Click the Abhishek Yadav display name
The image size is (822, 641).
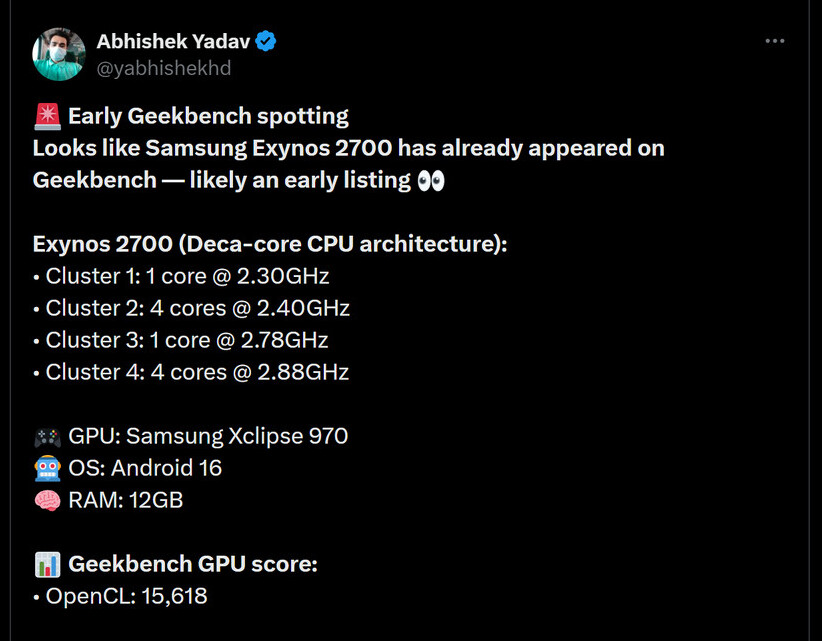(x=173, y=41)
